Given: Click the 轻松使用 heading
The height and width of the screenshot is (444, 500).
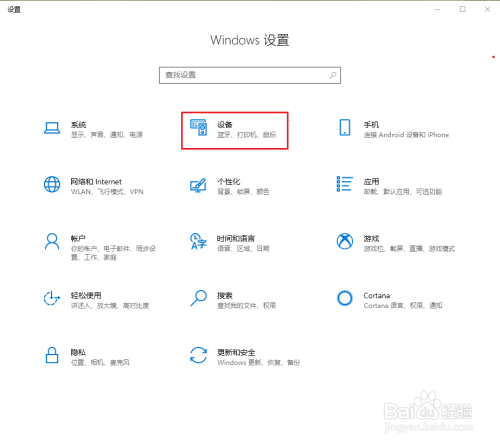Looking at the screenshot, I should [86, 295].
